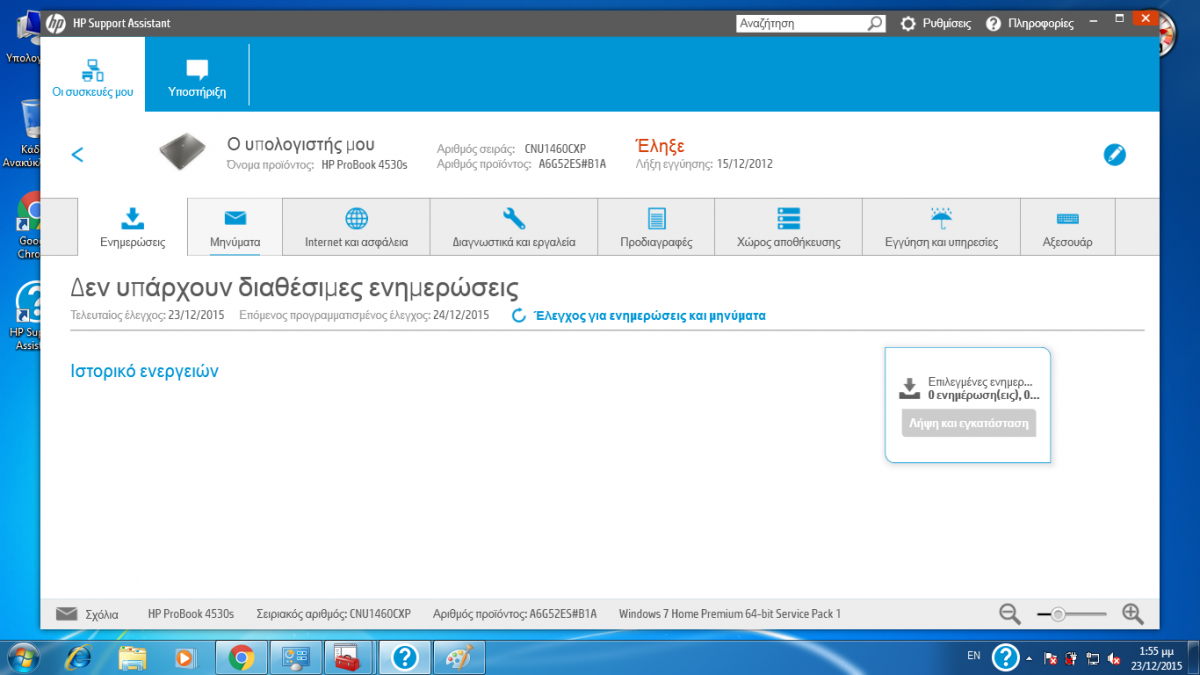
Task: Click the Ιστορικό ενεργειών heading
Action: tap(144, 371)
